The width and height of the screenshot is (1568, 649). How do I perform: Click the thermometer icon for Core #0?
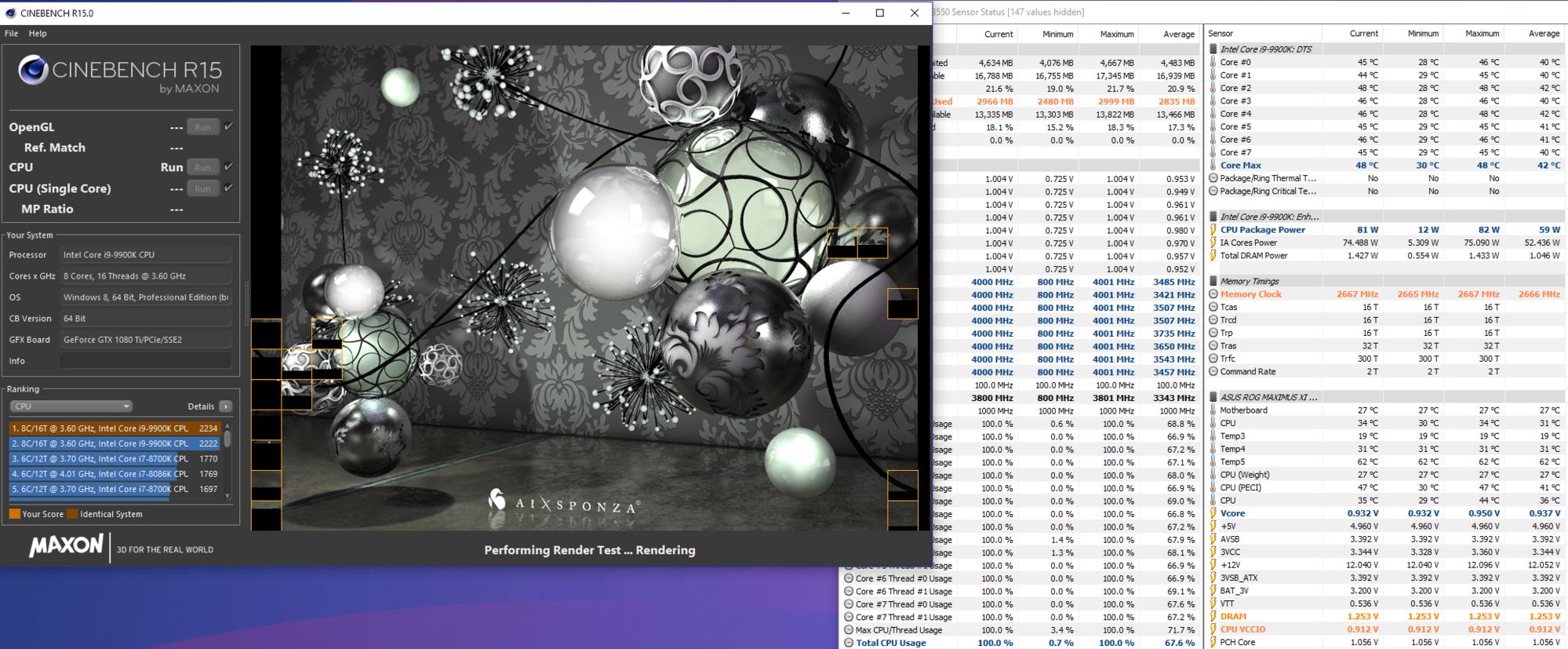tap(1213, 62)
